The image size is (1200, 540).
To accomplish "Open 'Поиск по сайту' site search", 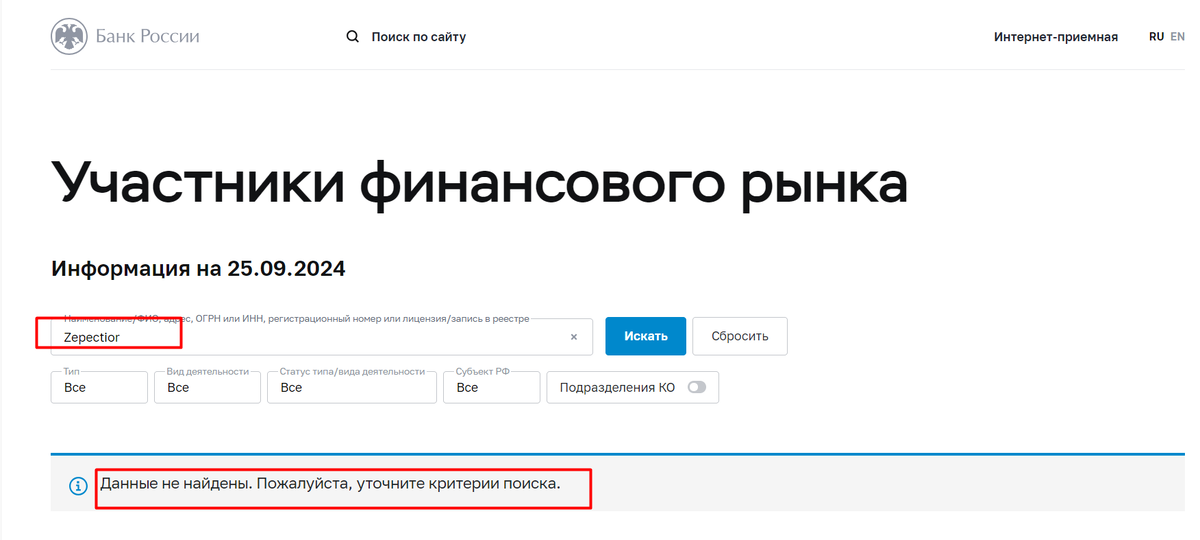I will (x=418, y=37).
